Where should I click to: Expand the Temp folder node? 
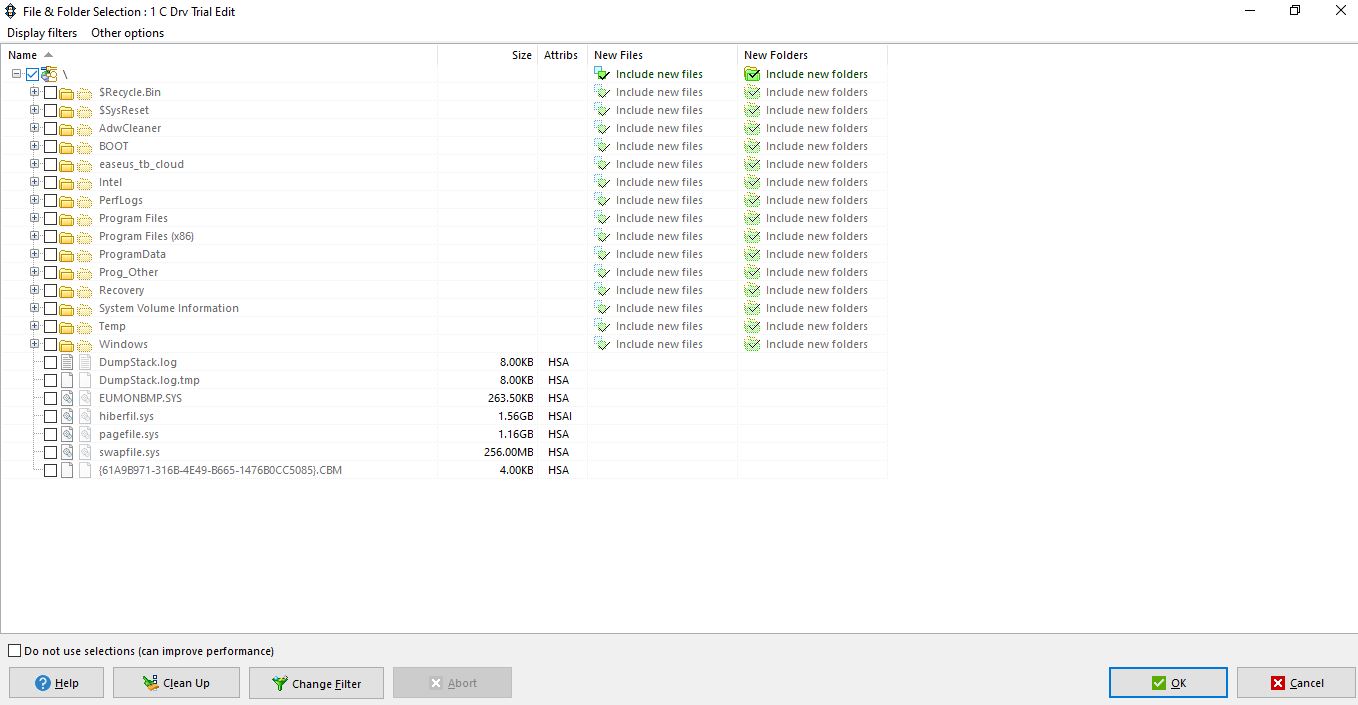34,326
